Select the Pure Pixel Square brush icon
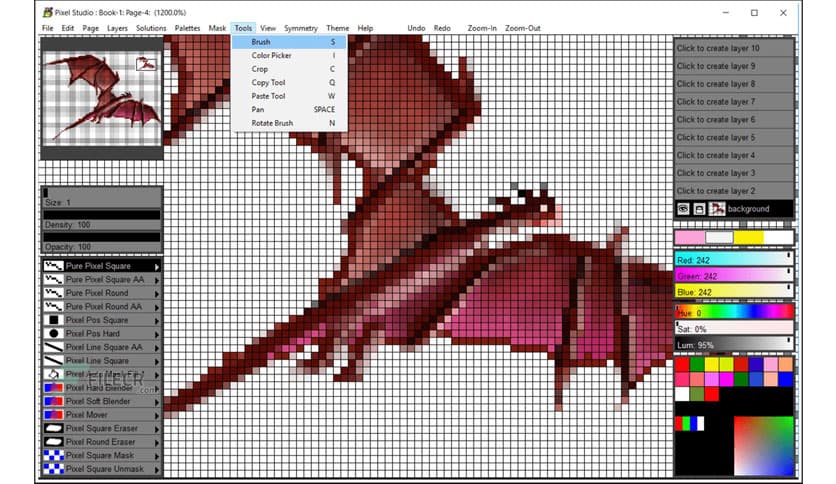Viewport: 836px width, 484px height. [53, 265]
